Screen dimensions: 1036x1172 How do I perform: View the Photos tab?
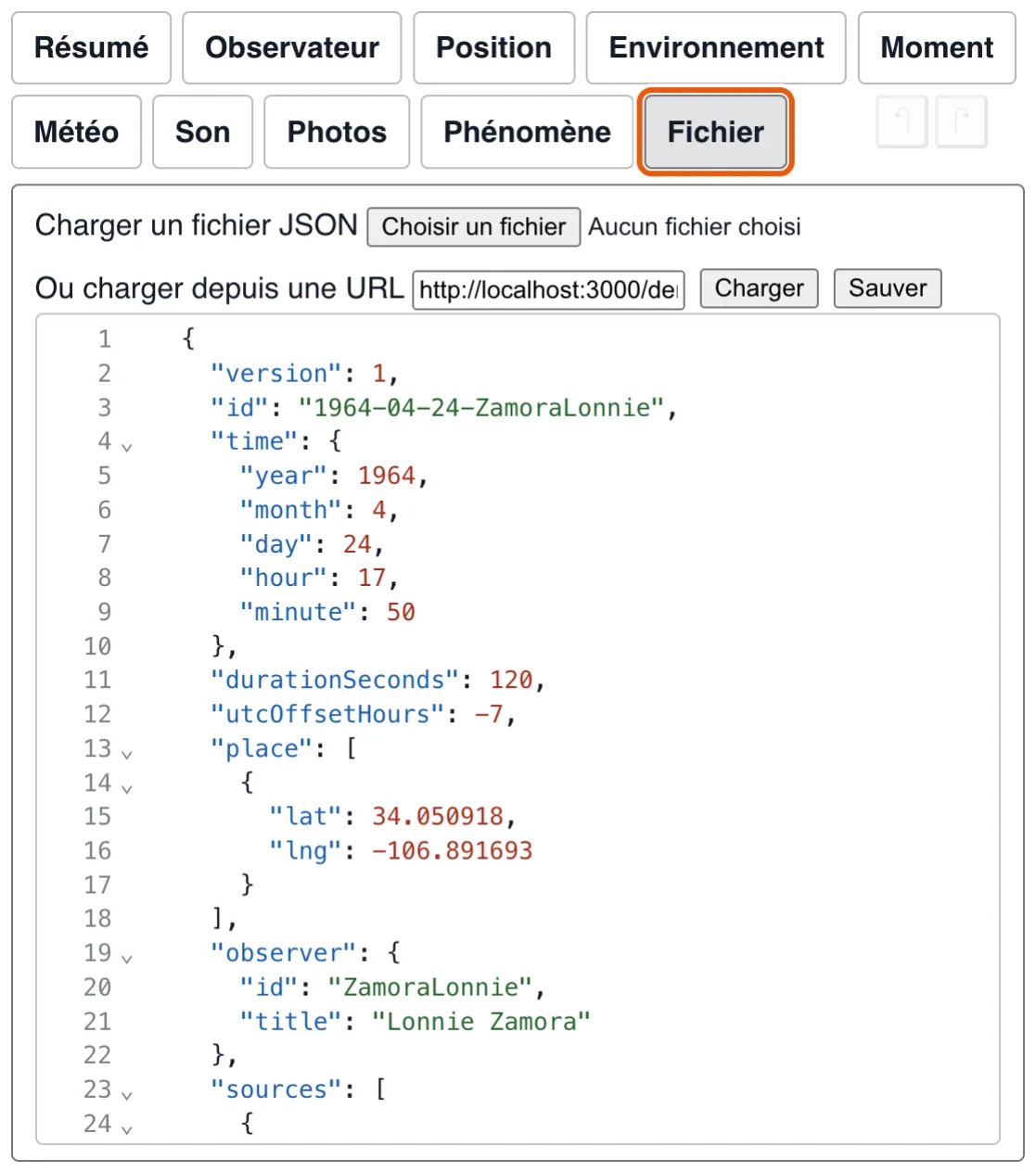tap(337, 132)
